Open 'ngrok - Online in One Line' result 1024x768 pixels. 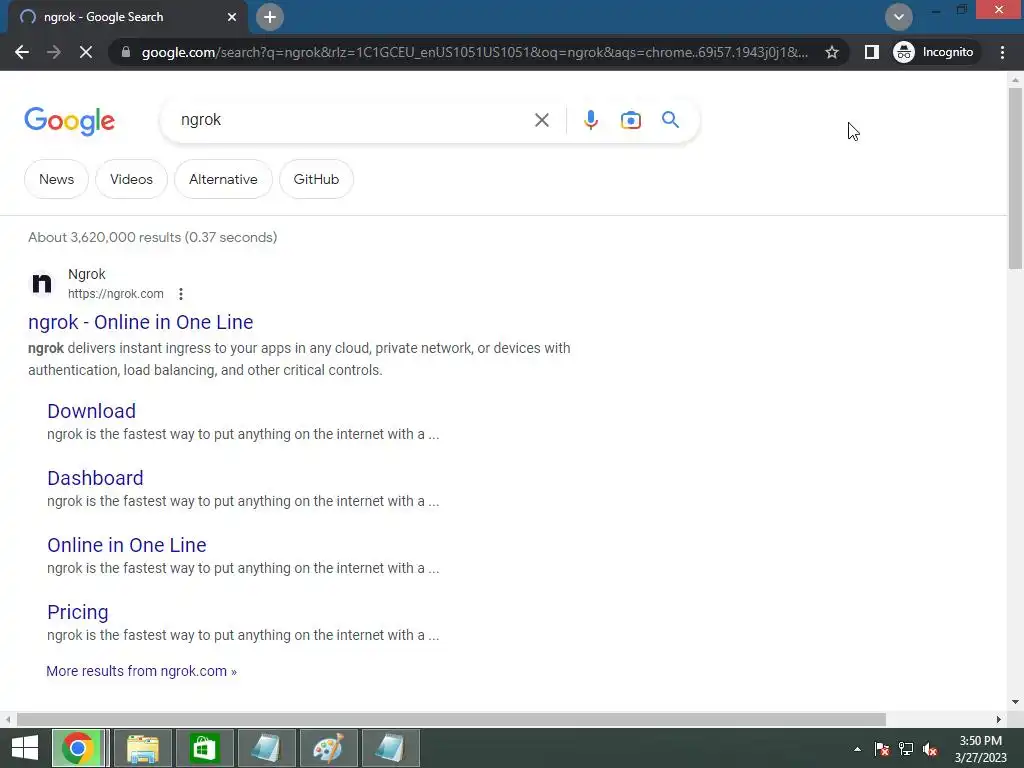140,322
